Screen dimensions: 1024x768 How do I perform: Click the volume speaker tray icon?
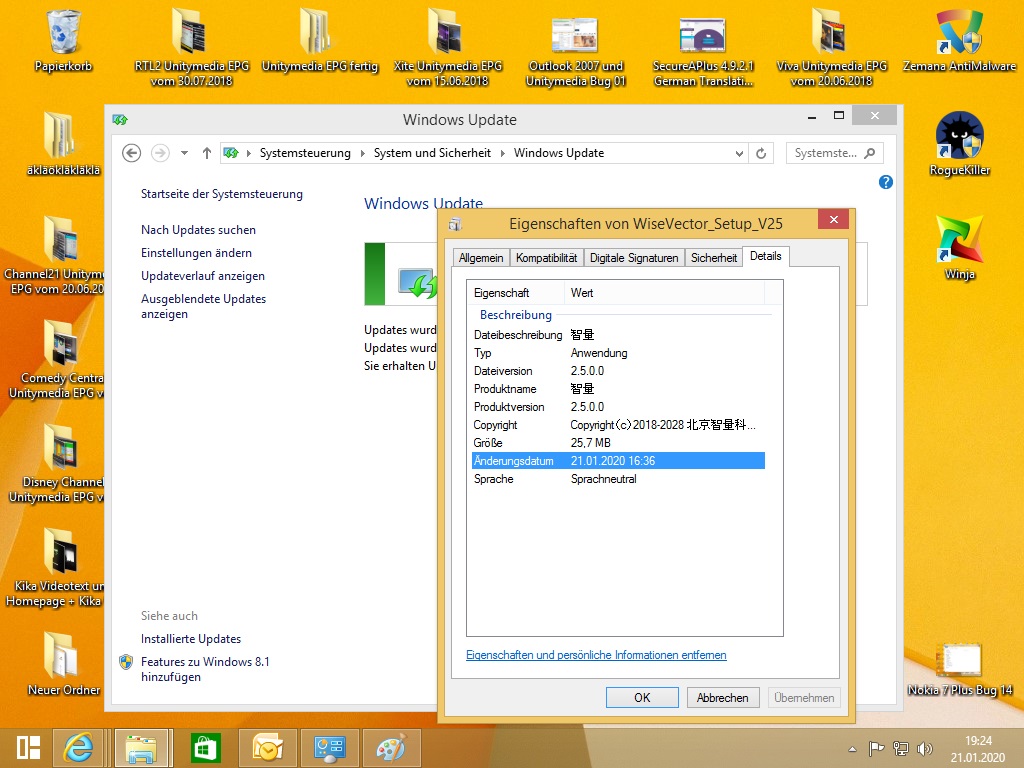pos(925,748)
